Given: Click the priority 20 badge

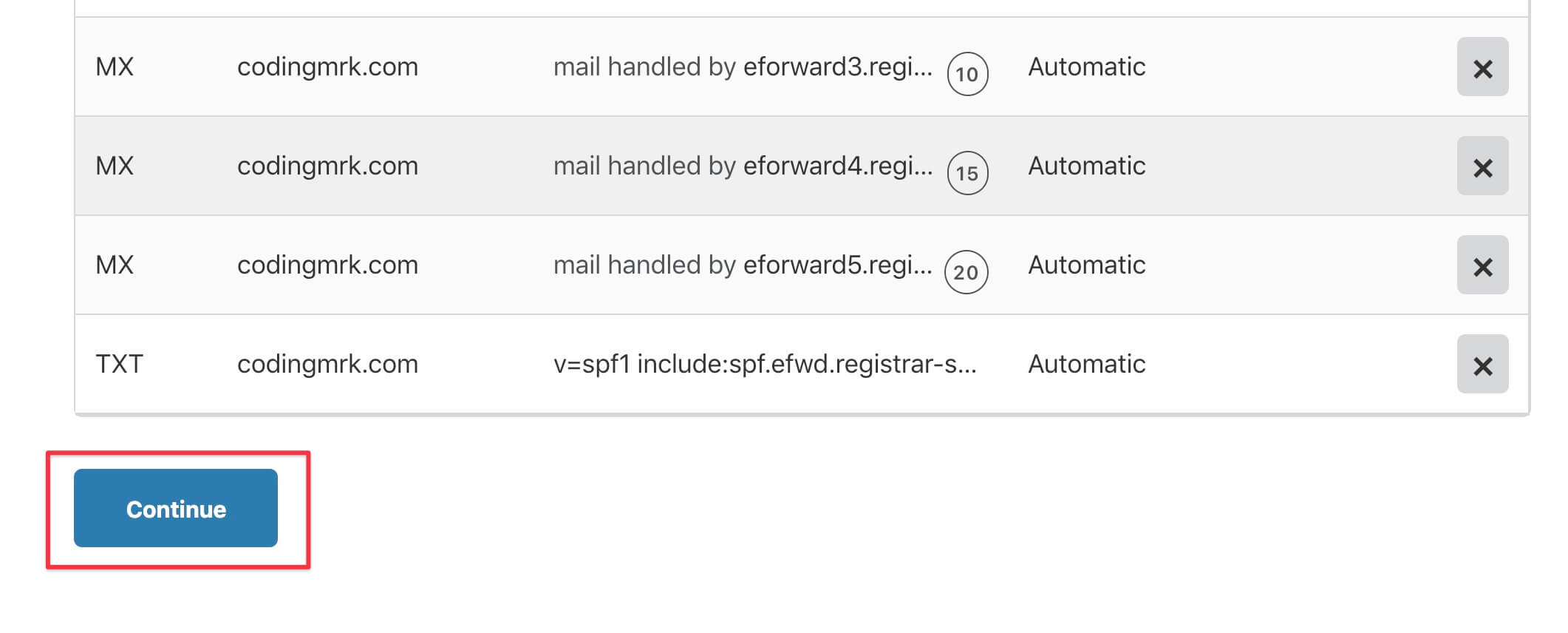Looking at the screenshot, I should [967, 272].
